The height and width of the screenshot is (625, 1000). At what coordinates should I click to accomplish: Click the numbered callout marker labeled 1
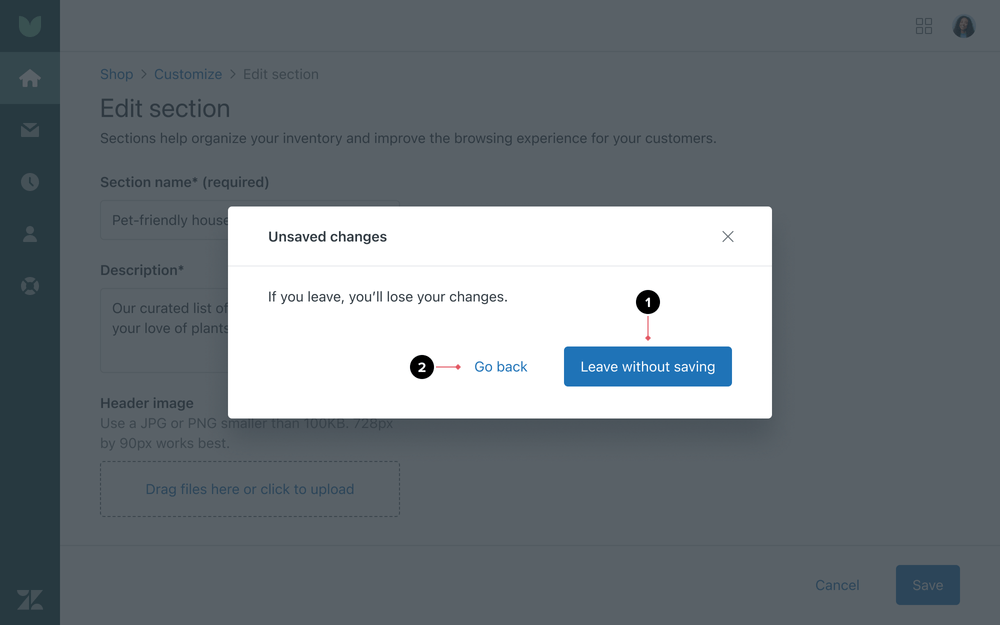point(647,301)
